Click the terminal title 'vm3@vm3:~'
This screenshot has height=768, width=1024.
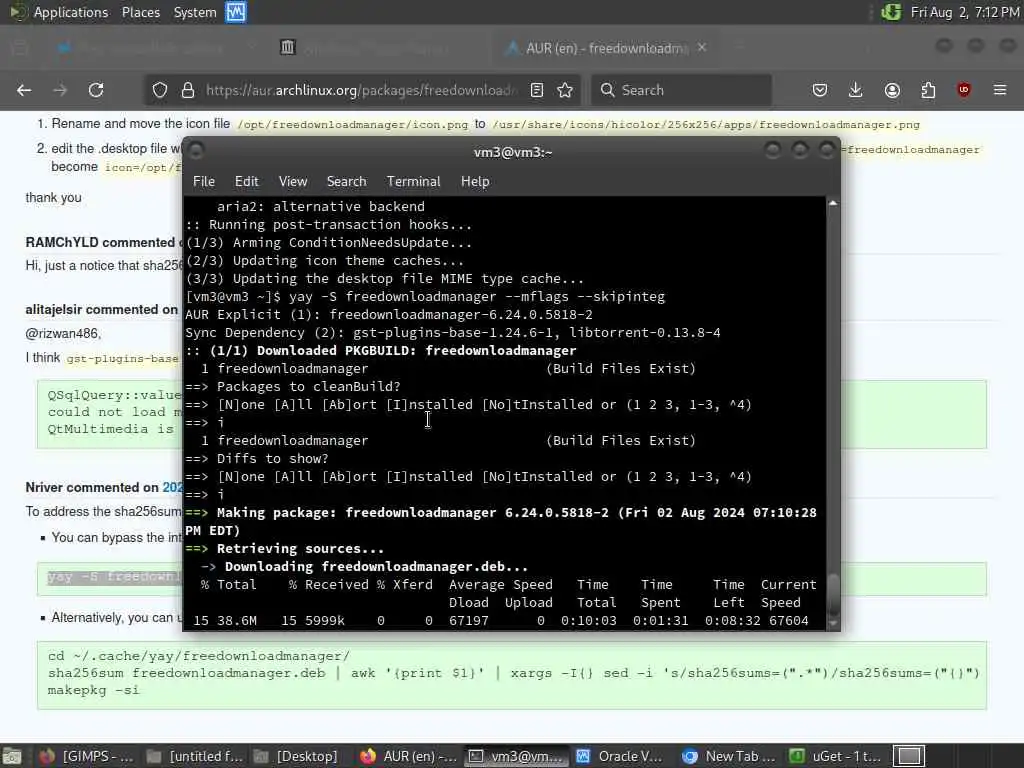pyautogui.click(x=513, y=152)
